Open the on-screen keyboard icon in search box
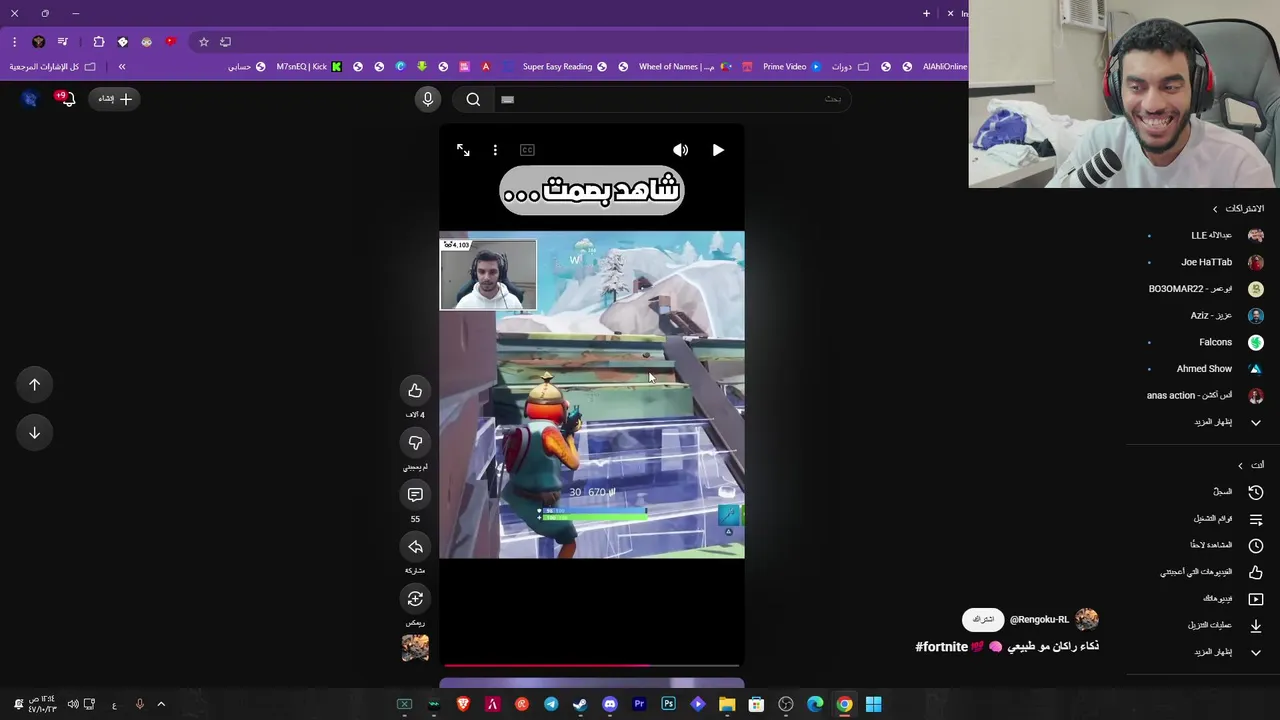Viewport: 1280px width, 720px height. (x=507, y=99)
